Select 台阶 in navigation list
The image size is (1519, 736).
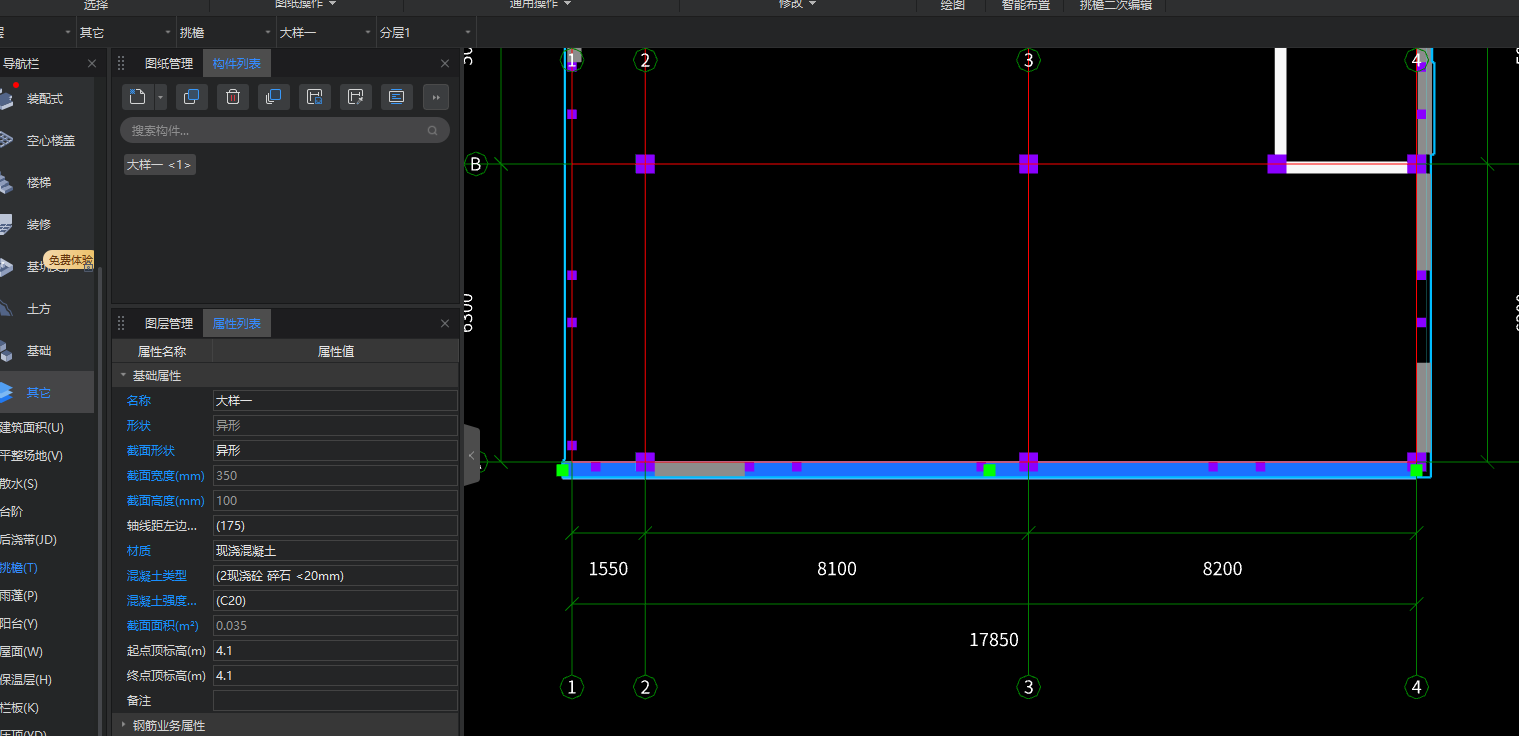coord(12,512)
